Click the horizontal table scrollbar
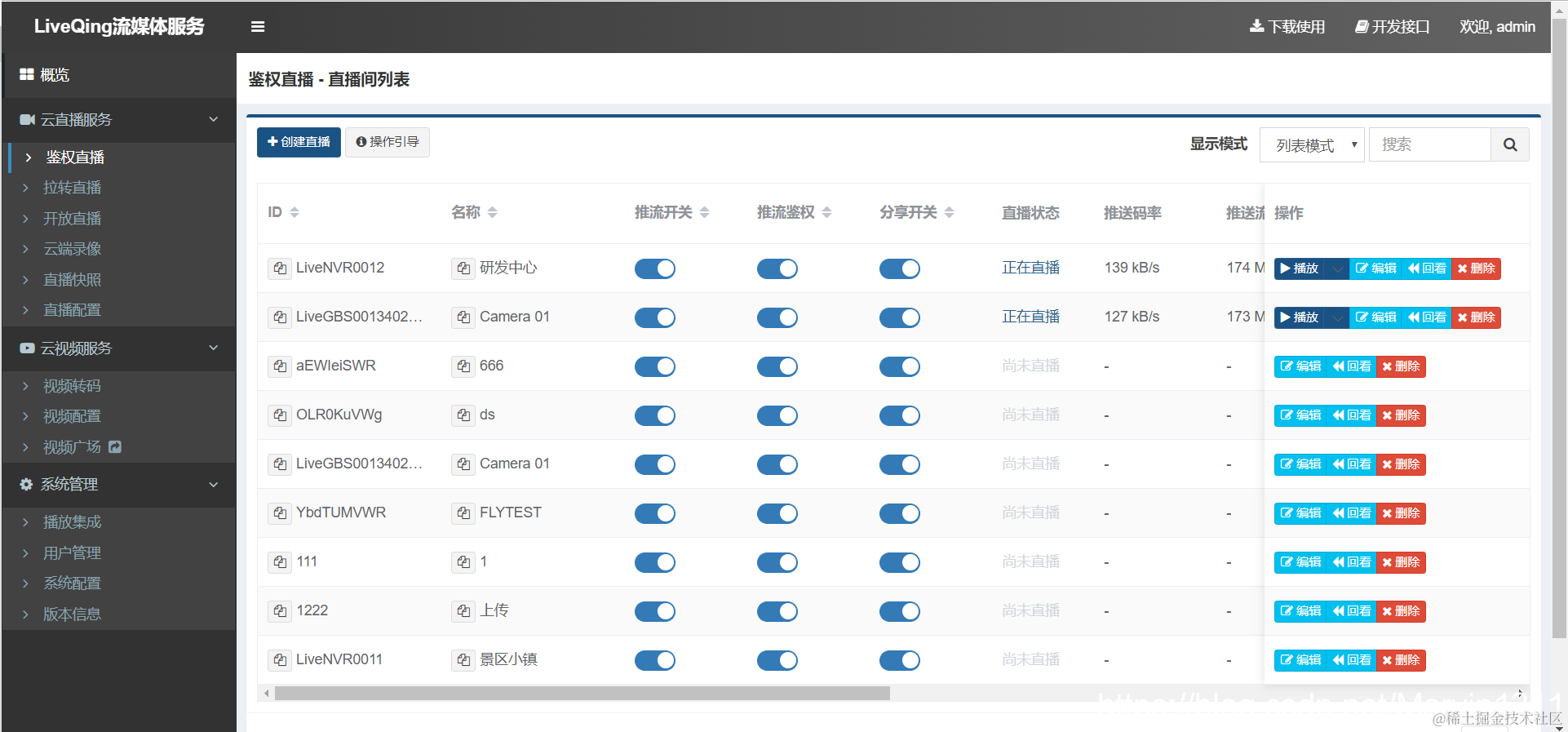The width and height of the screenshot is (1568, 732). pos(582,694)
